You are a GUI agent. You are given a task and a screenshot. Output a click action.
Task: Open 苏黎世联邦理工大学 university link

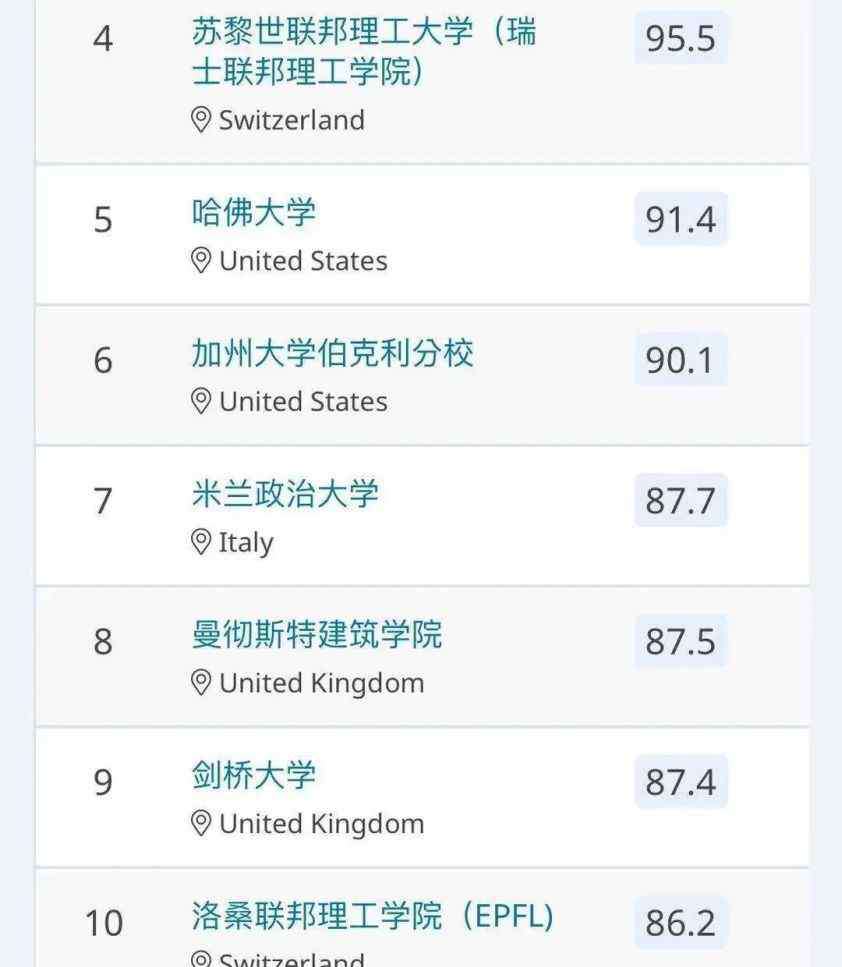364,51
